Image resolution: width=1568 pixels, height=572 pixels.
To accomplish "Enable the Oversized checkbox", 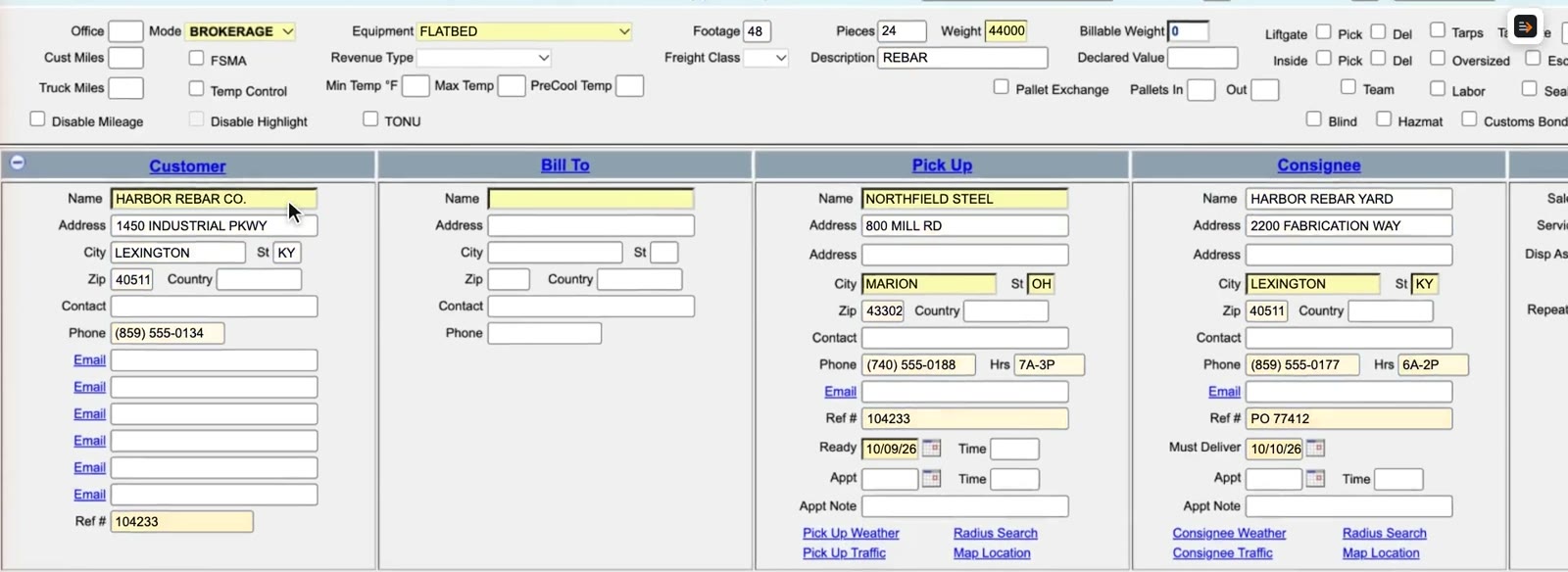I will pyautogui.click(x=1437, y=59).
